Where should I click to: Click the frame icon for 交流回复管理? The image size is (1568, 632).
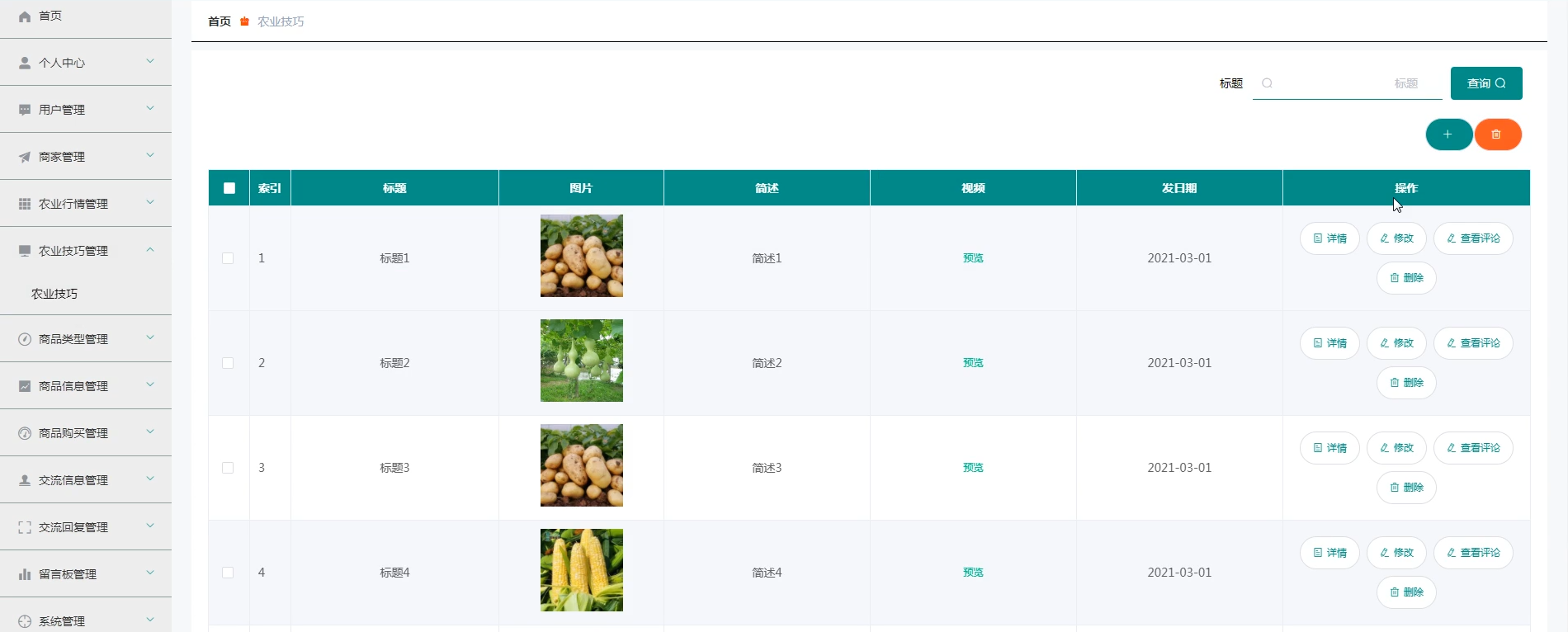point(25,527)
